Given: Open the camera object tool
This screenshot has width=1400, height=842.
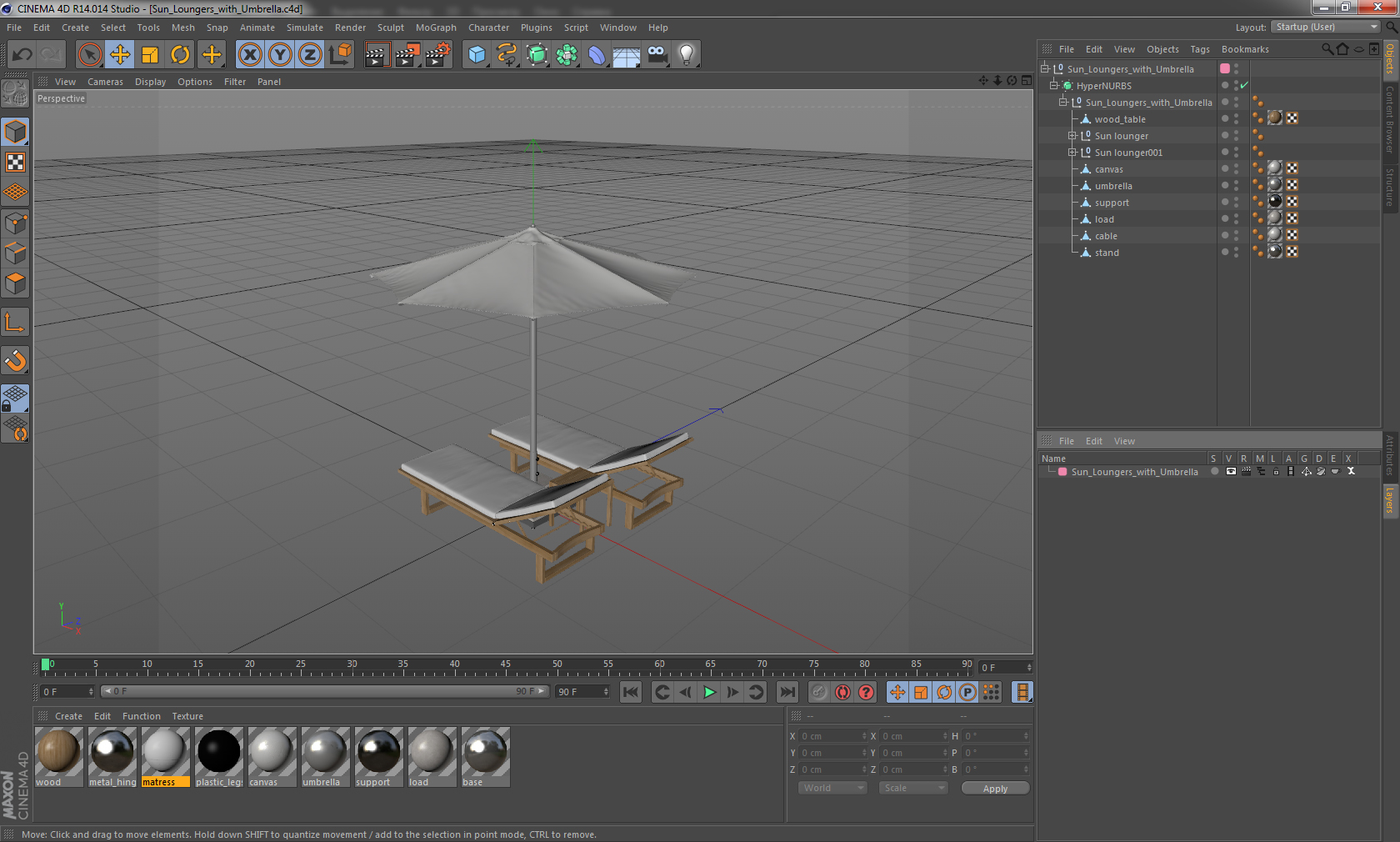Looking at the screenshot, I should click(657, 55).
